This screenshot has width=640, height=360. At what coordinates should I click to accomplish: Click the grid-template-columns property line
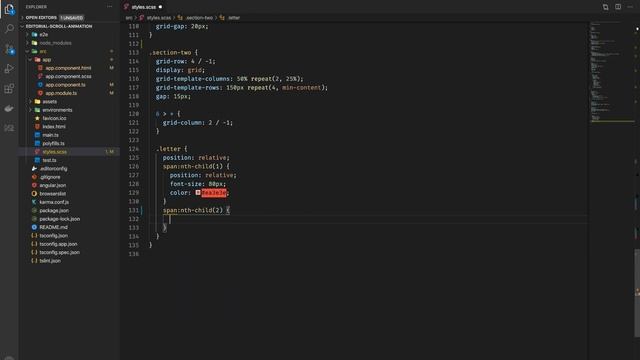coord(229,79)
